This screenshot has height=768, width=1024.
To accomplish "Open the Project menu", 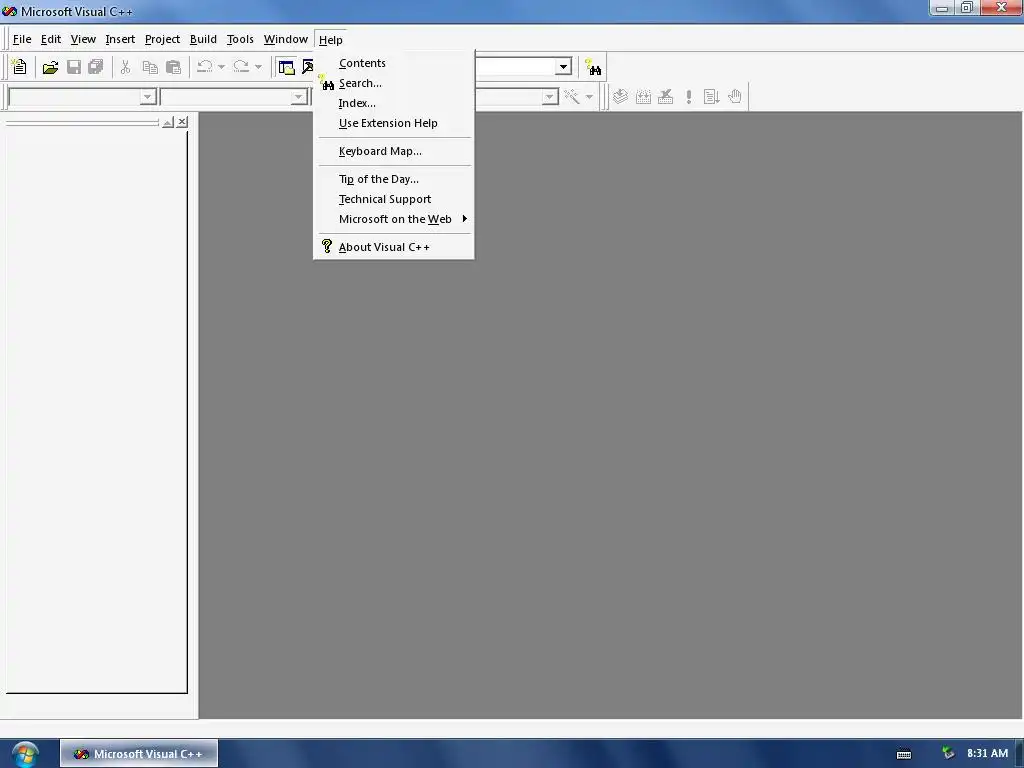I will [162, 39].
